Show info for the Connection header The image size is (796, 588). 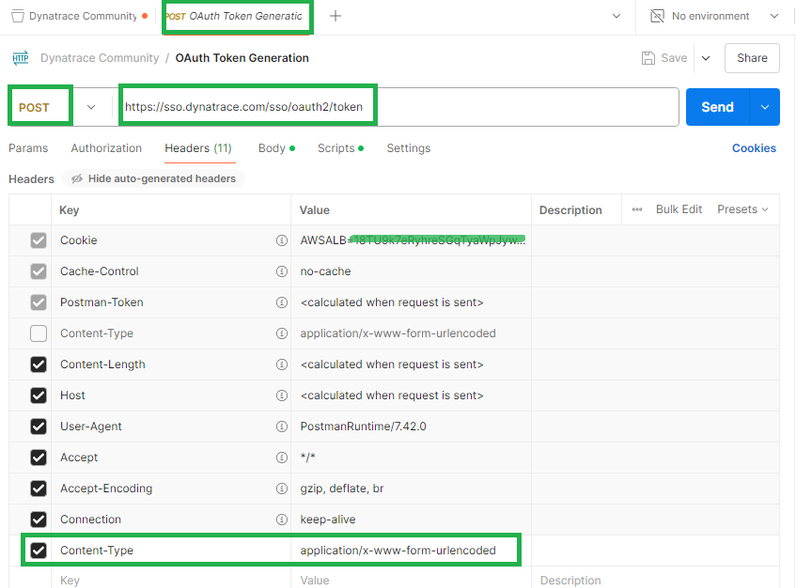pyautogui.click(x=281, y=519)
